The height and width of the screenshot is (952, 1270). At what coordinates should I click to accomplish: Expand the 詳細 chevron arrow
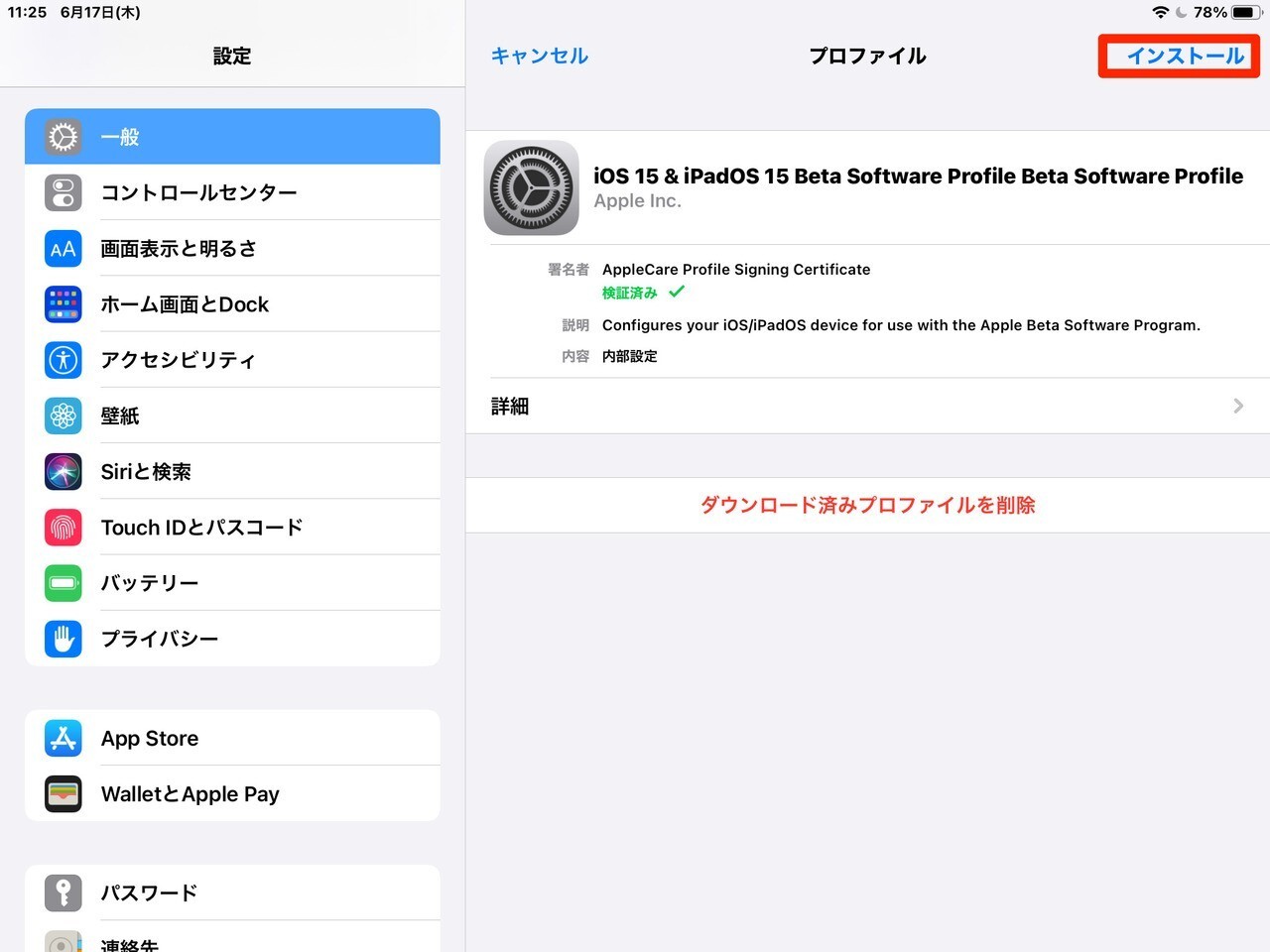coord(1238,406)
